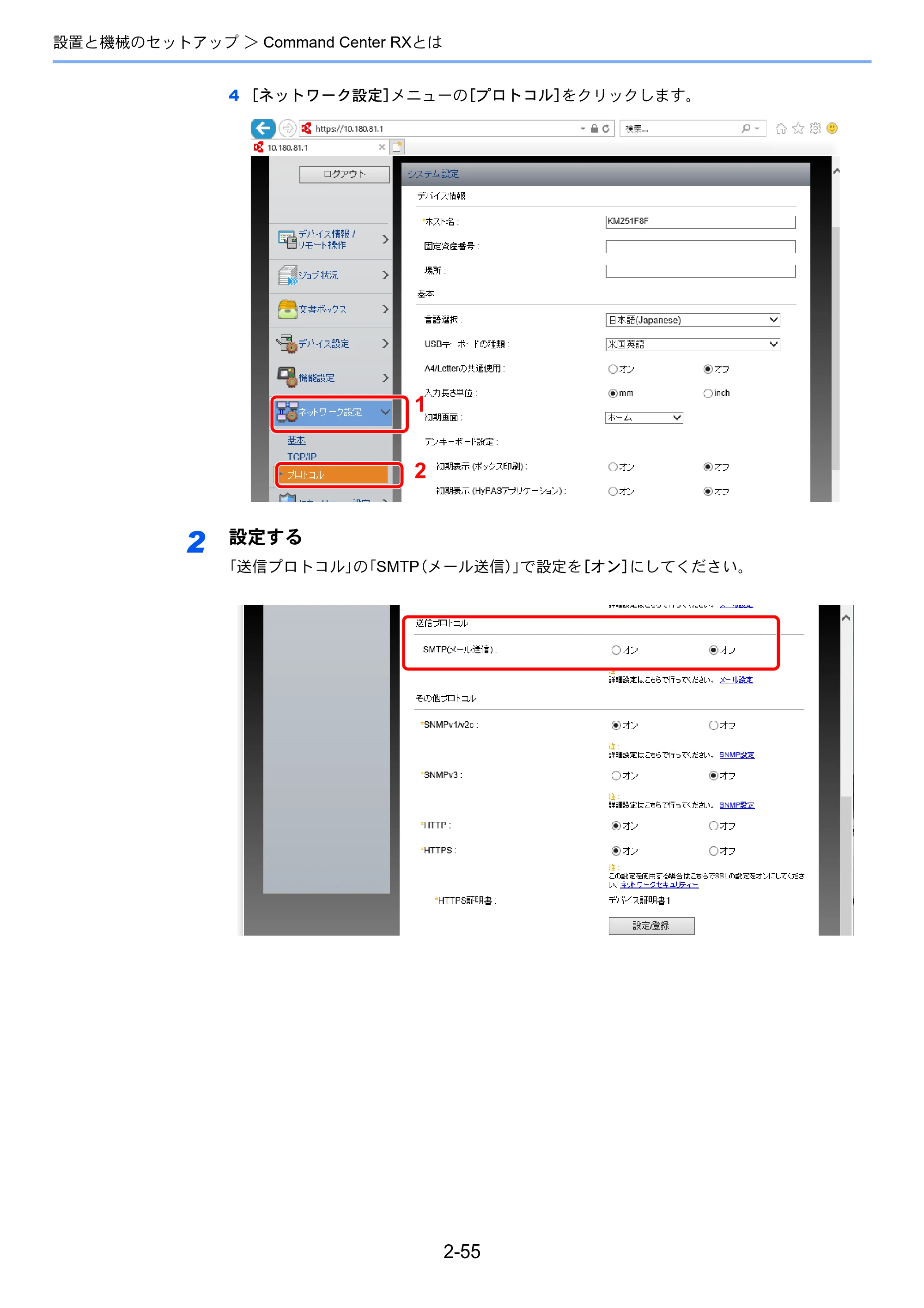Open browser home icon
The height and width of the screenshot is (1308, 924).
pos(781,128)
